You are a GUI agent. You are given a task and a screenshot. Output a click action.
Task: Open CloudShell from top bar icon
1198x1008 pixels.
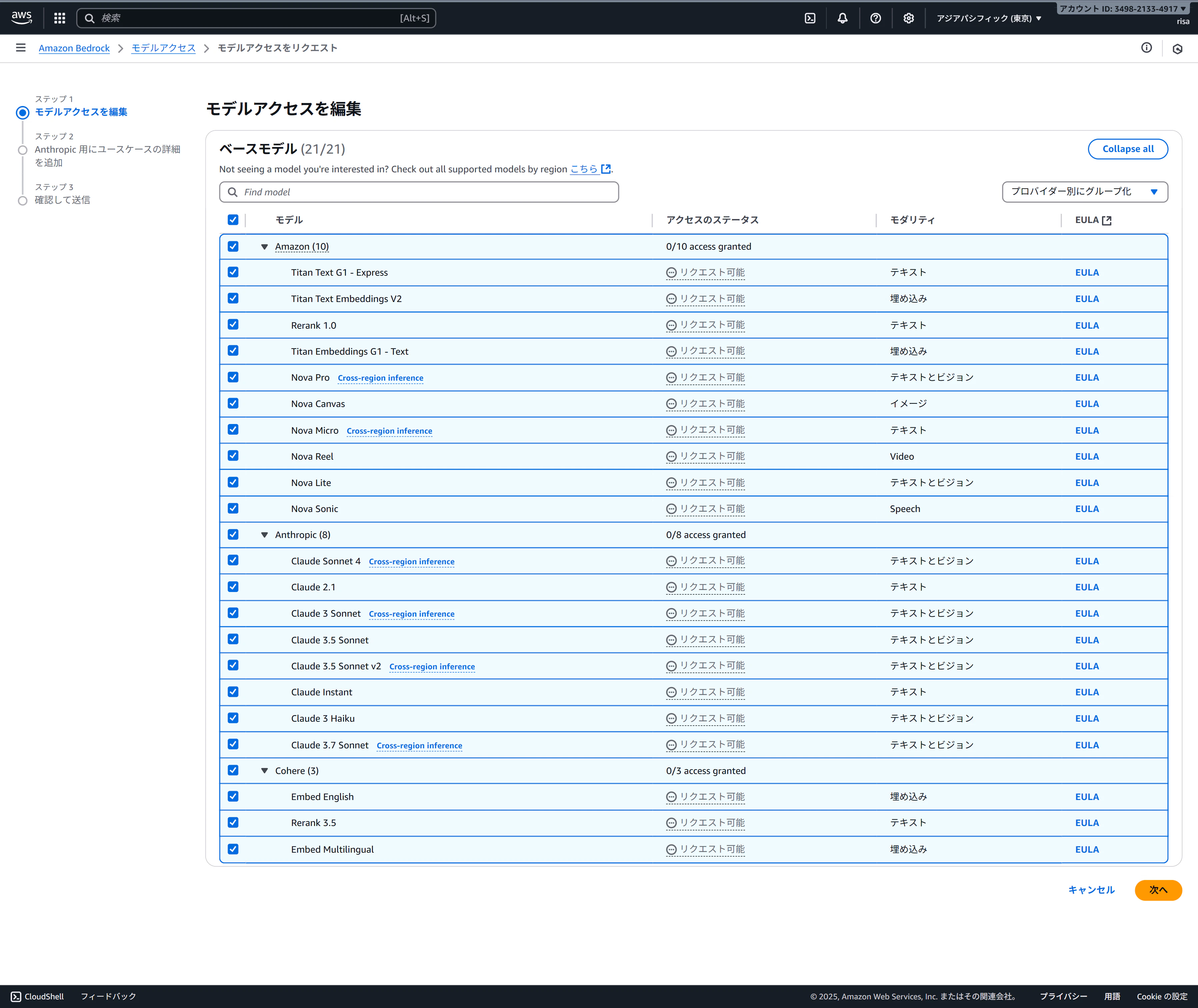click(810, 18)
